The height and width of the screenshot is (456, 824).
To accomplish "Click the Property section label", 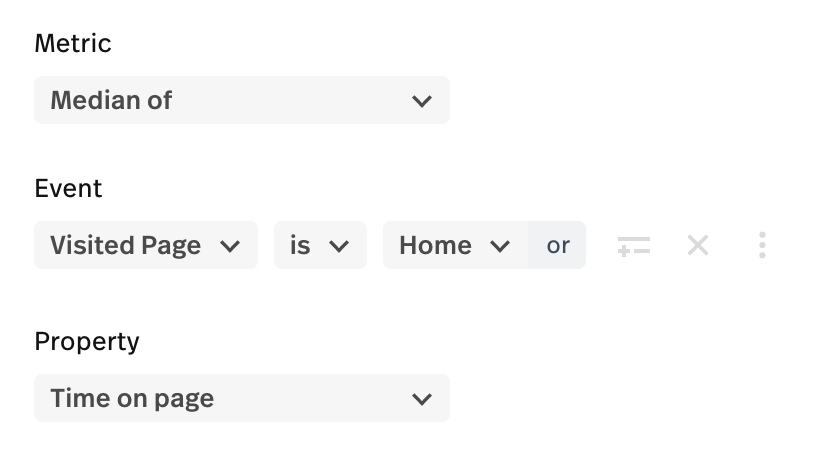I will coord(87,342).
